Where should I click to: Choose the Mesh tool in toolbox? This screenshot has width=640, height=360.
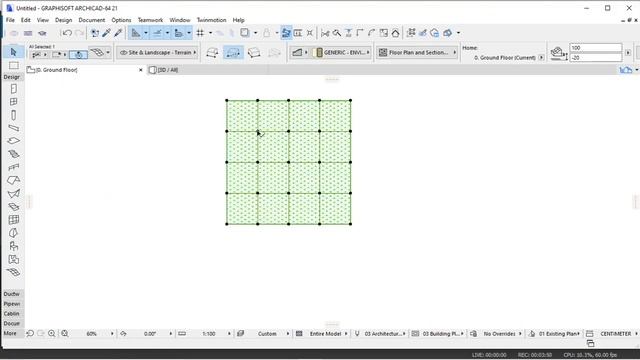(x=13, y=272)
